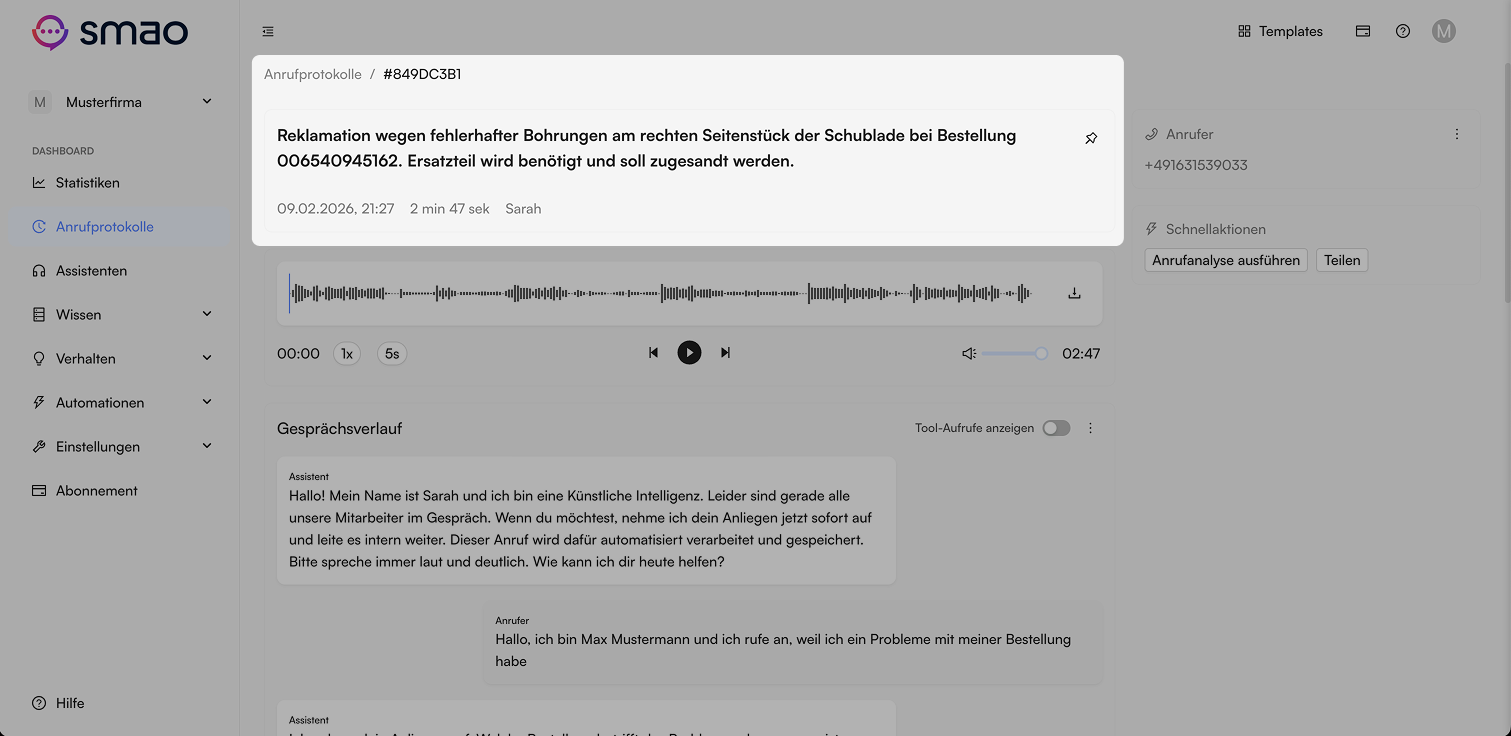Download the call recording
This screenshot has height=736, width=1511.
[1075, 293]
